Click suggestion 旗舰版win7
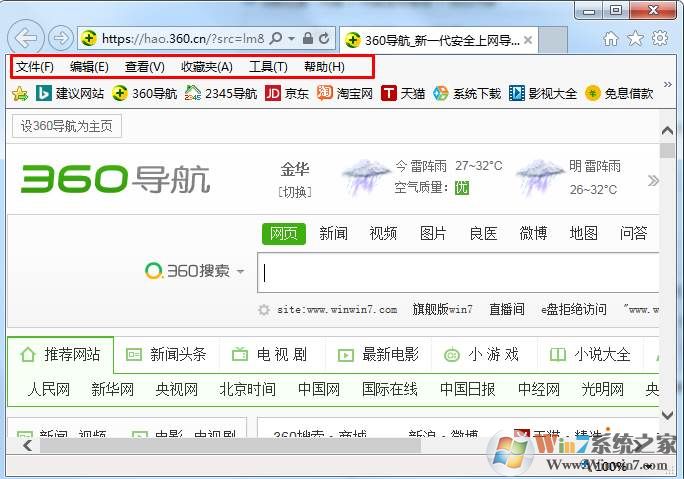The image size is (684, 479). (x=443, y=310)
